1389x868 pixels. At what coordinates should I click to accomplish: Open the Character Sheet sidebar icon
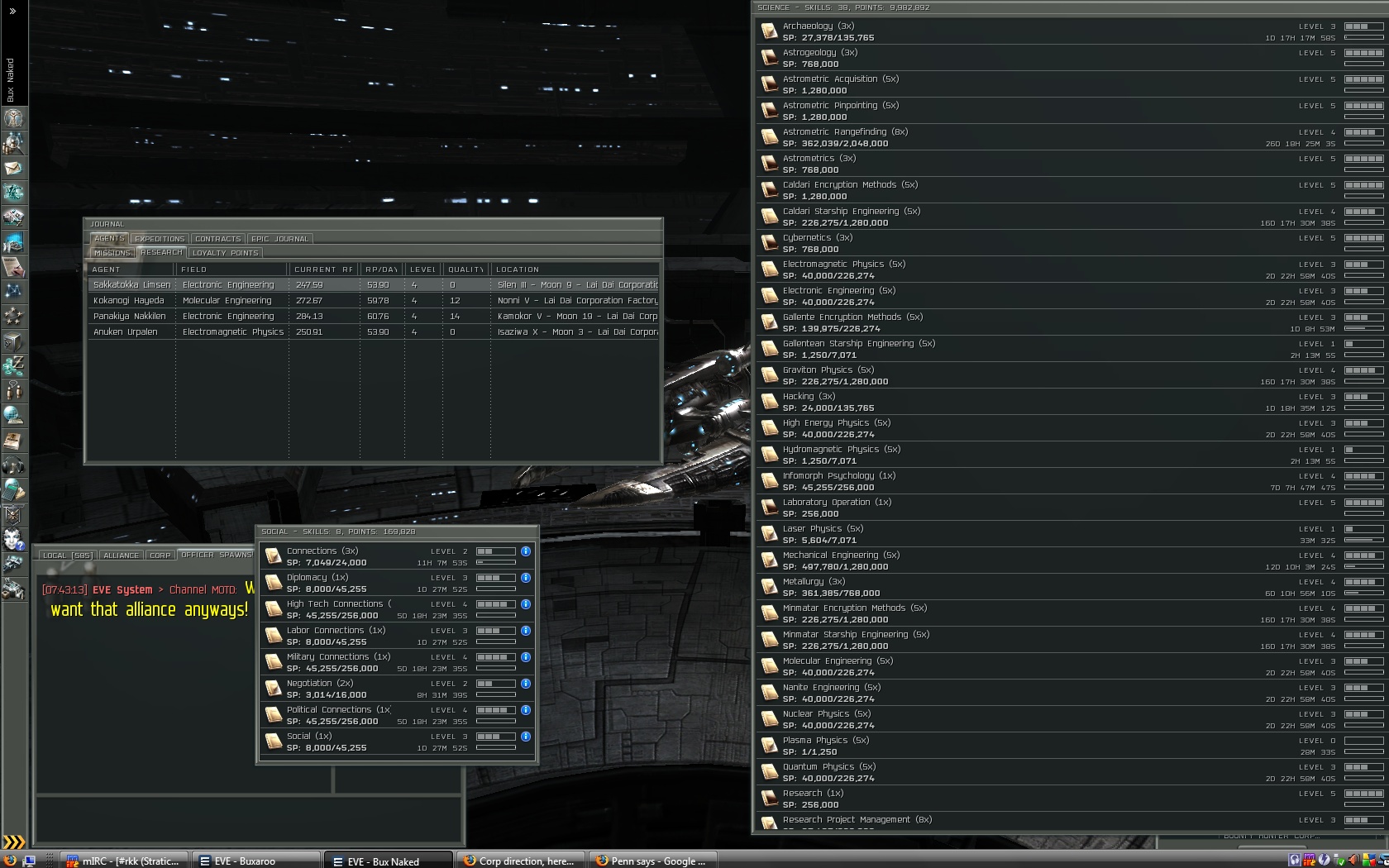click(14, 118)
